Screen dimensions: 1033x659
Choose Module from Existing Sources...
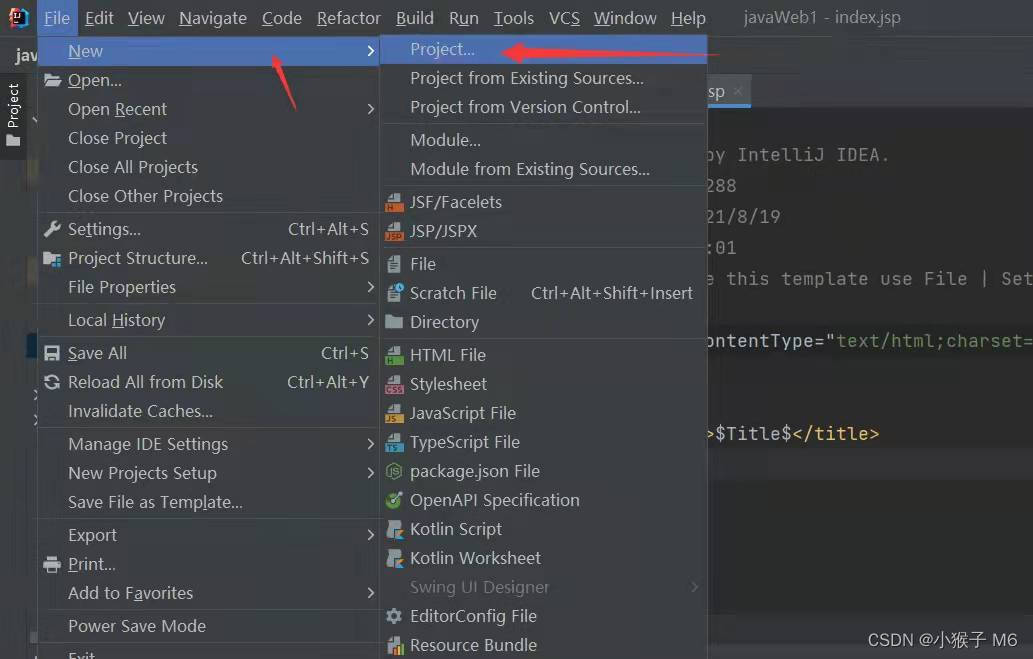[544, 169]
